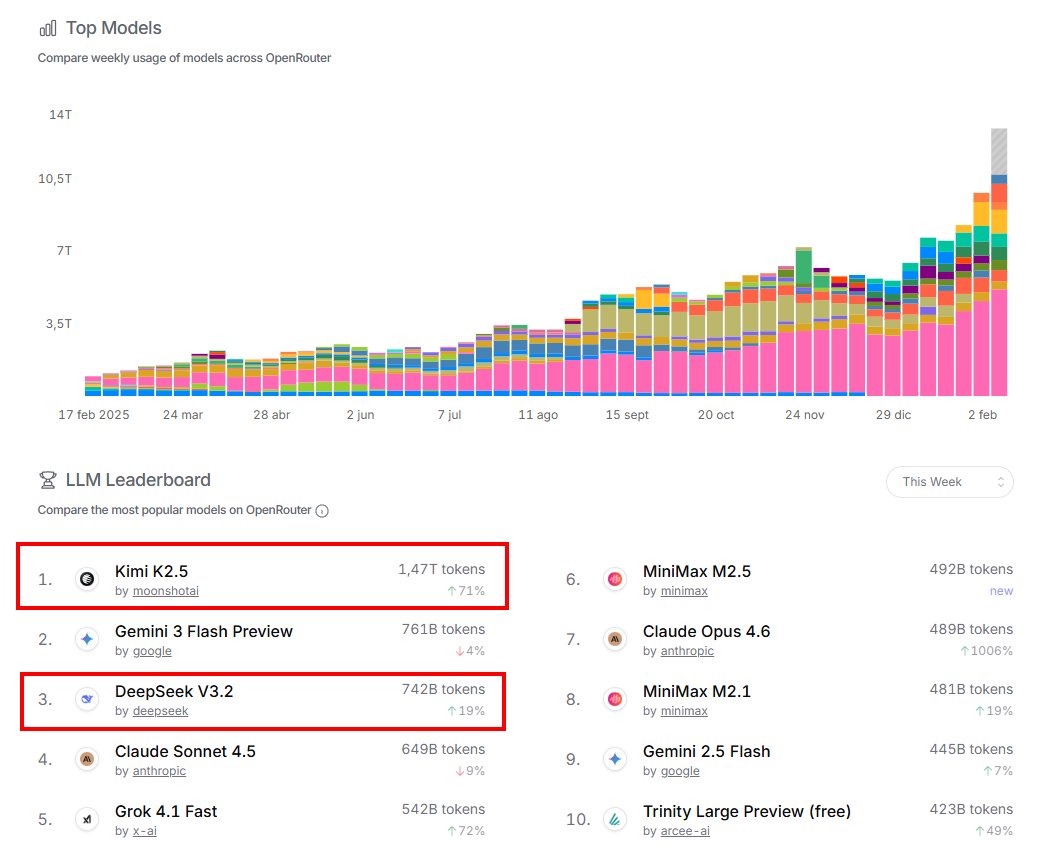Click the 481B tokens value
1046x867 pixels.
971,690
